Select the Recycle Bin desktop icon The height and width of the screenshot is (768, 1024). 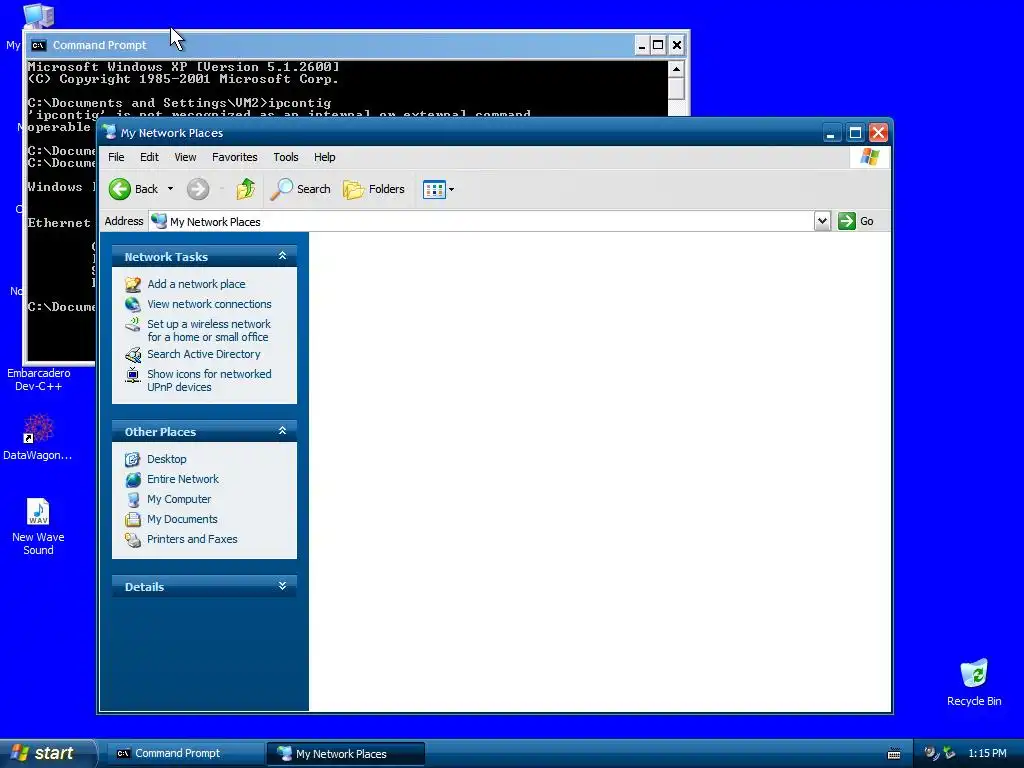(x=974, y=682)
